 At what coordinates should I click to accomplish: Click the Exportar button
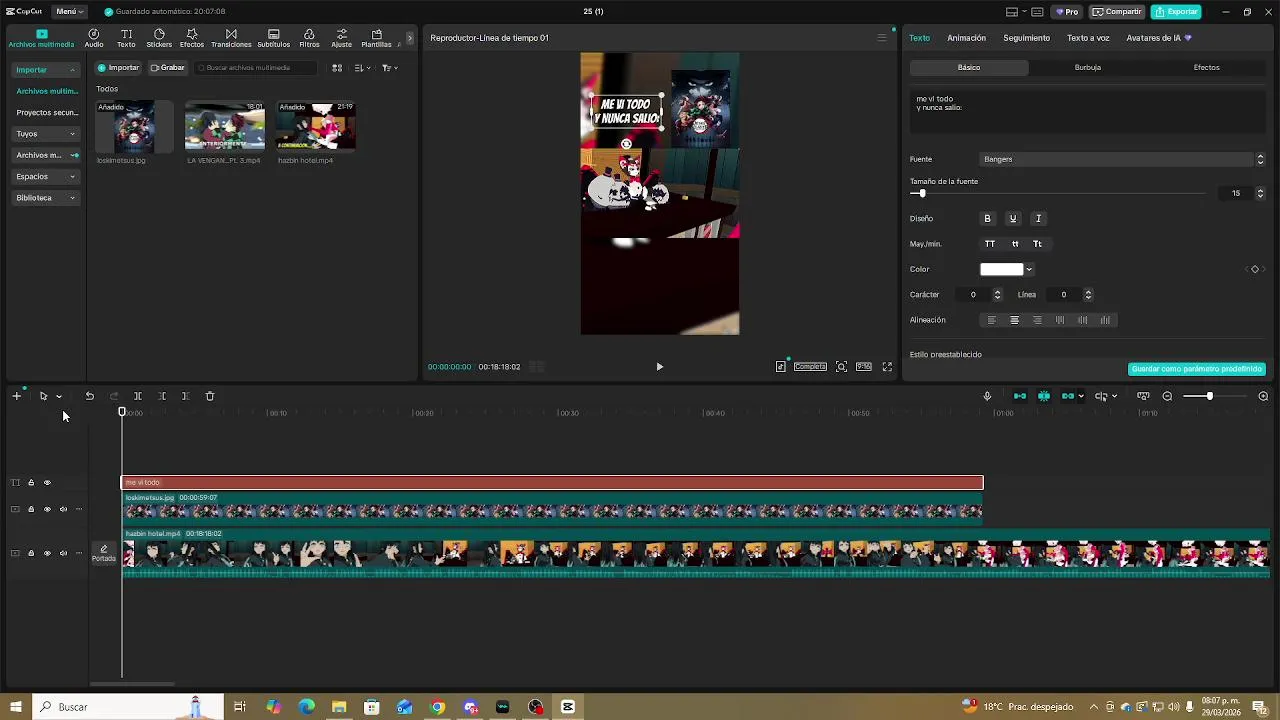(1175, 12)
